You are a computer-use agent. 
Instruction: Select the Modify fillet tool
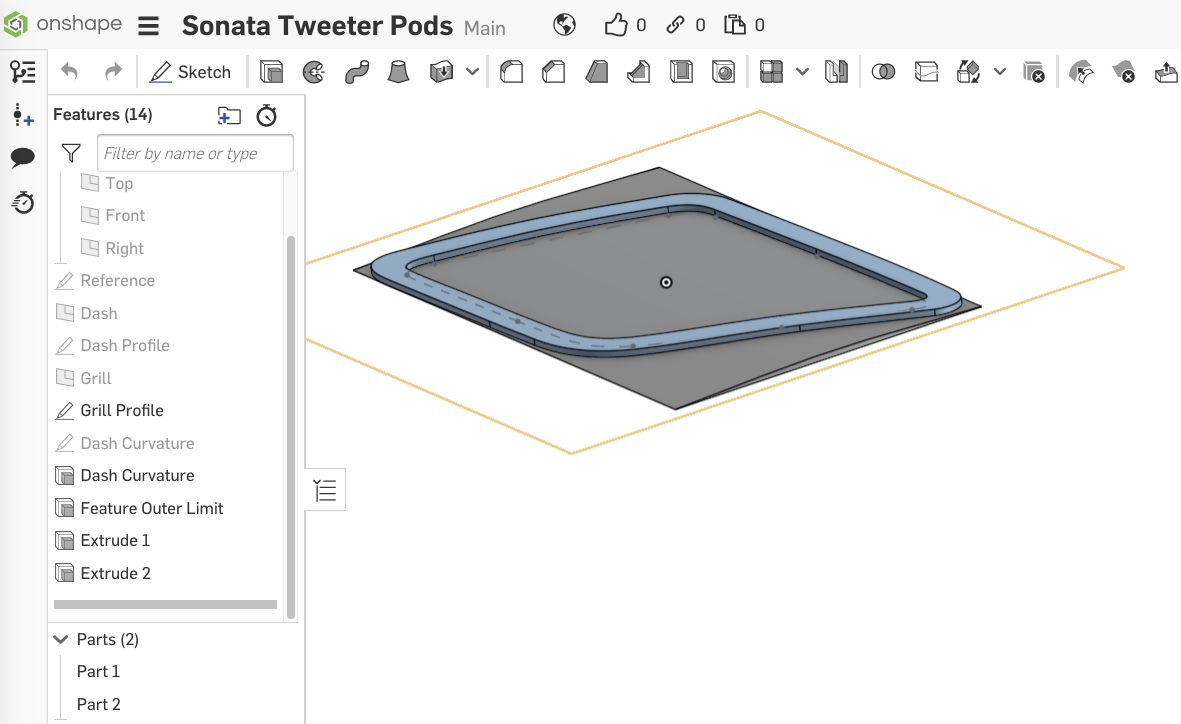[1082, 72]
